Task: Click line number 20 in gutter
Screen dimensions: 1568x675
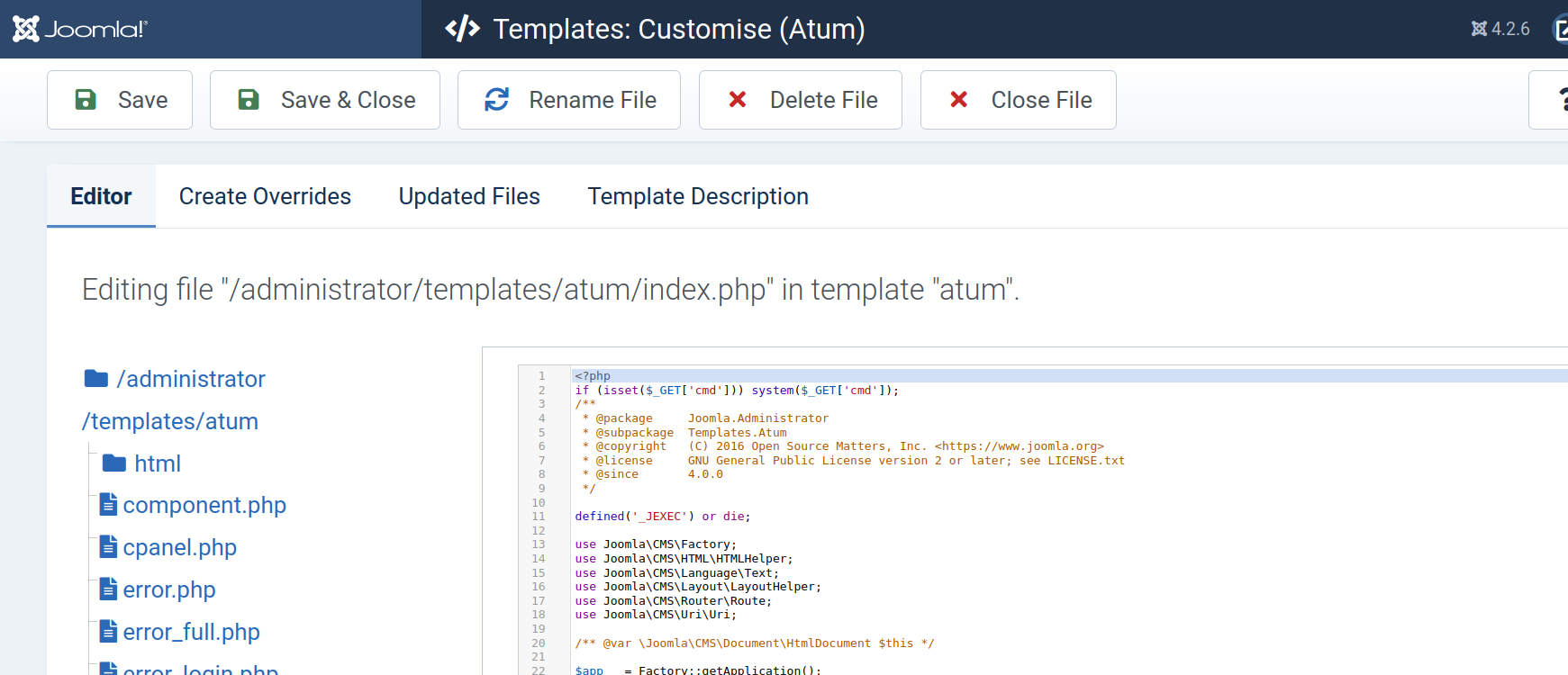Action: 539,643
